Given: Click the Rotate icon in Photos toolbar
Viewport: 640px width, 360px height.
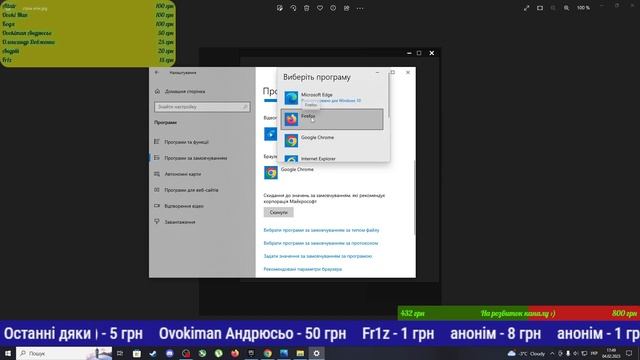Looking at the screenshot, I should point(293,8).
